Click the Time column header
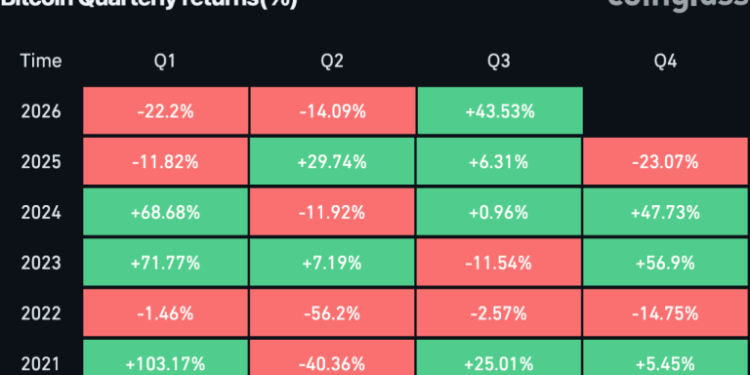The image size is (750, 375). pos(41,61)
